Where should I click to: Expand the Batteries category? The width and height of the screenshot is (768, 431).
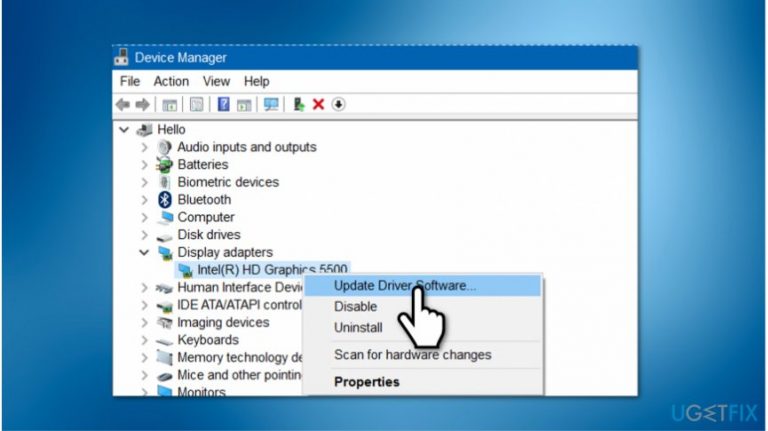tap(144, 165)
